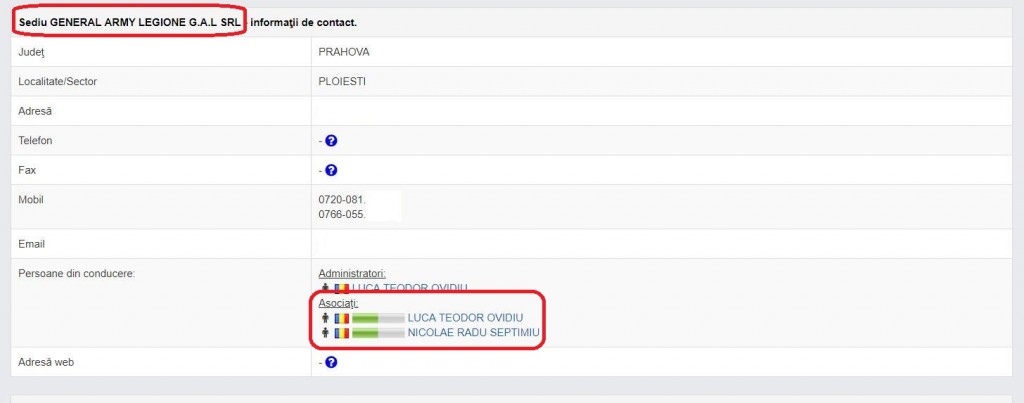Click help icon in Adresă web row
This screenshot has height=403, width=1024.
pyautogui.click(x=331, y=362)
